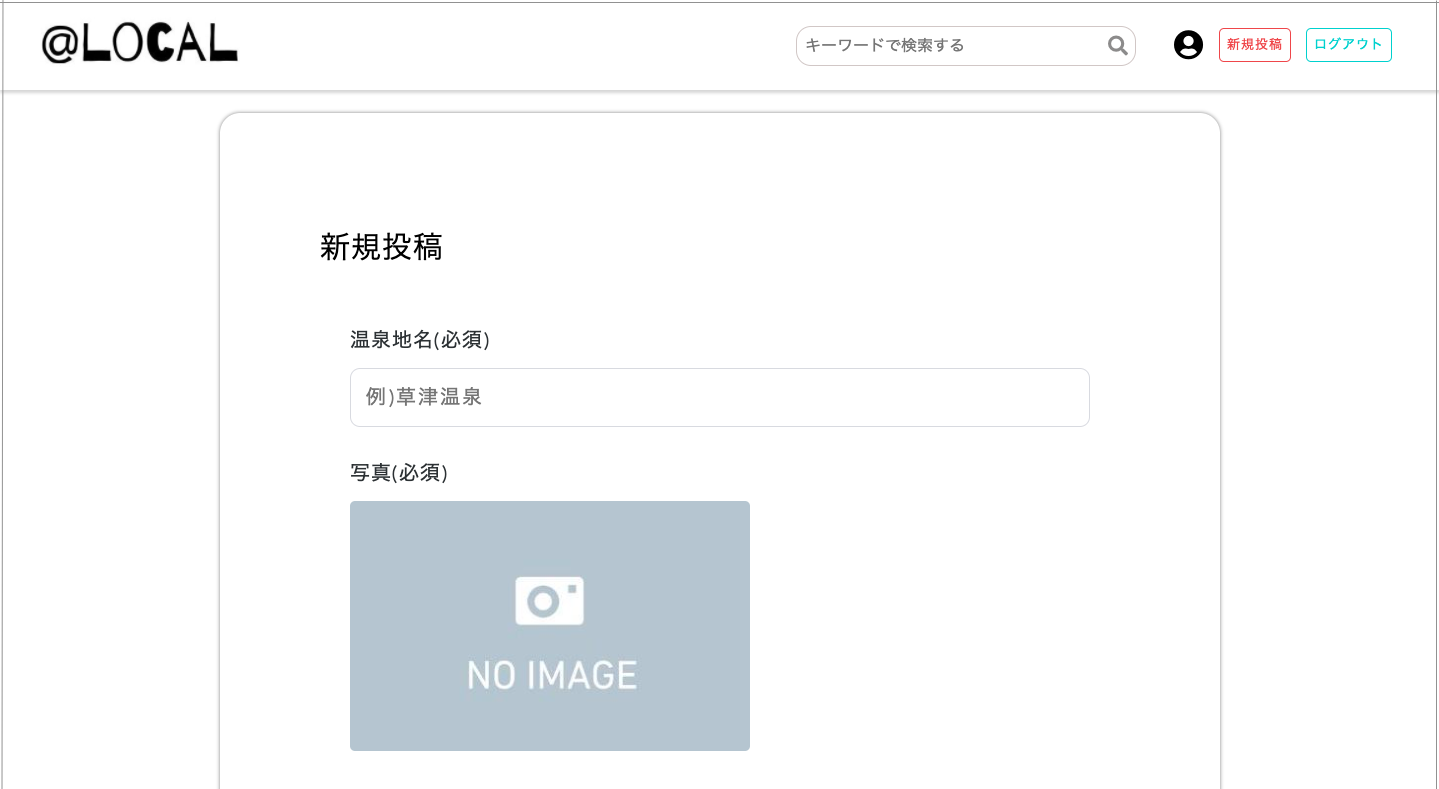The height and width of the screenshot is (789, 1439).
Task: Click the magnifying glass search icon
Action: pyautogui.click(x=1116, y=45)
